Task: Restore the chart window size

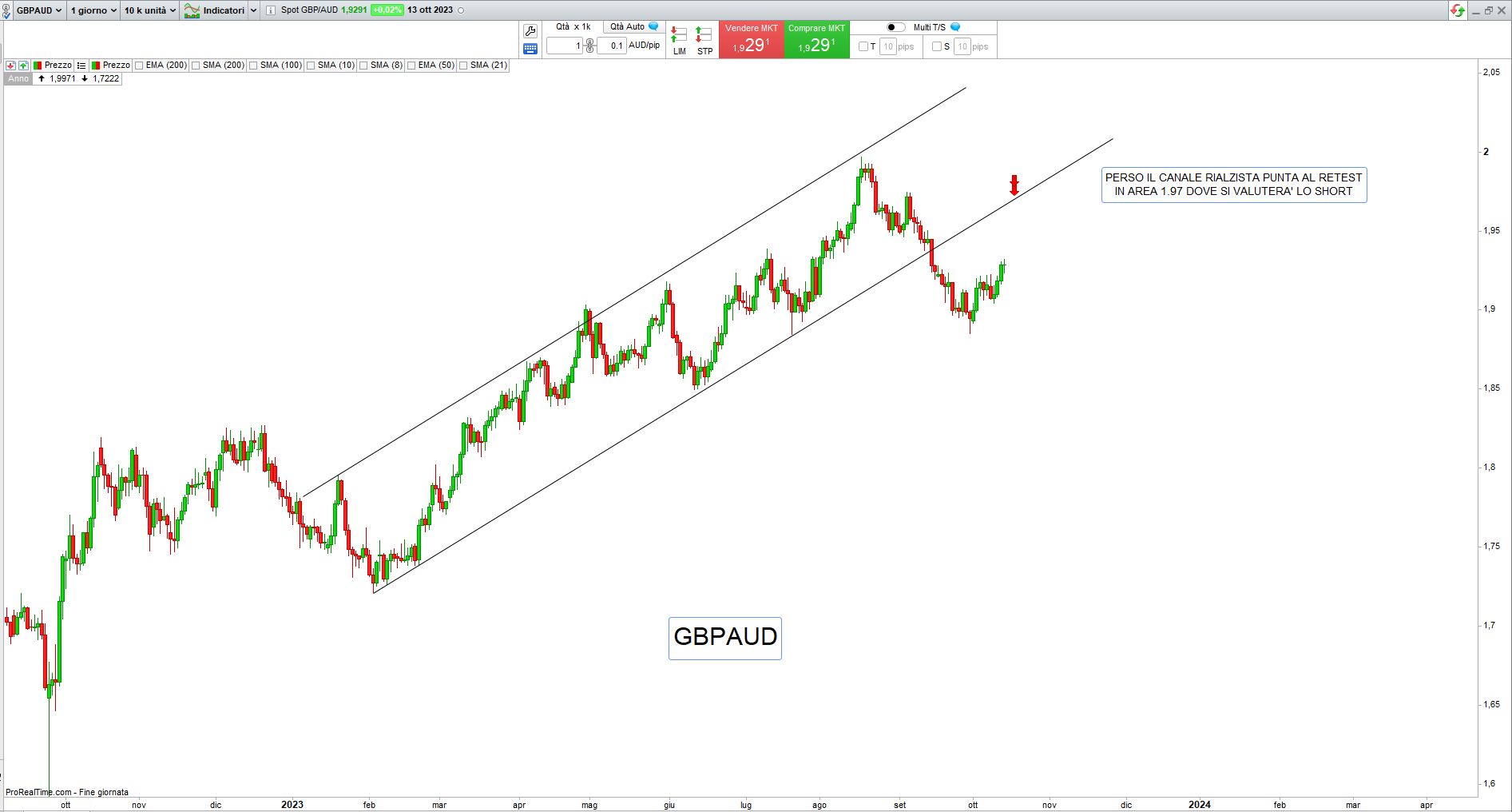Action: pyautogui.click(x=1488, y=10)
